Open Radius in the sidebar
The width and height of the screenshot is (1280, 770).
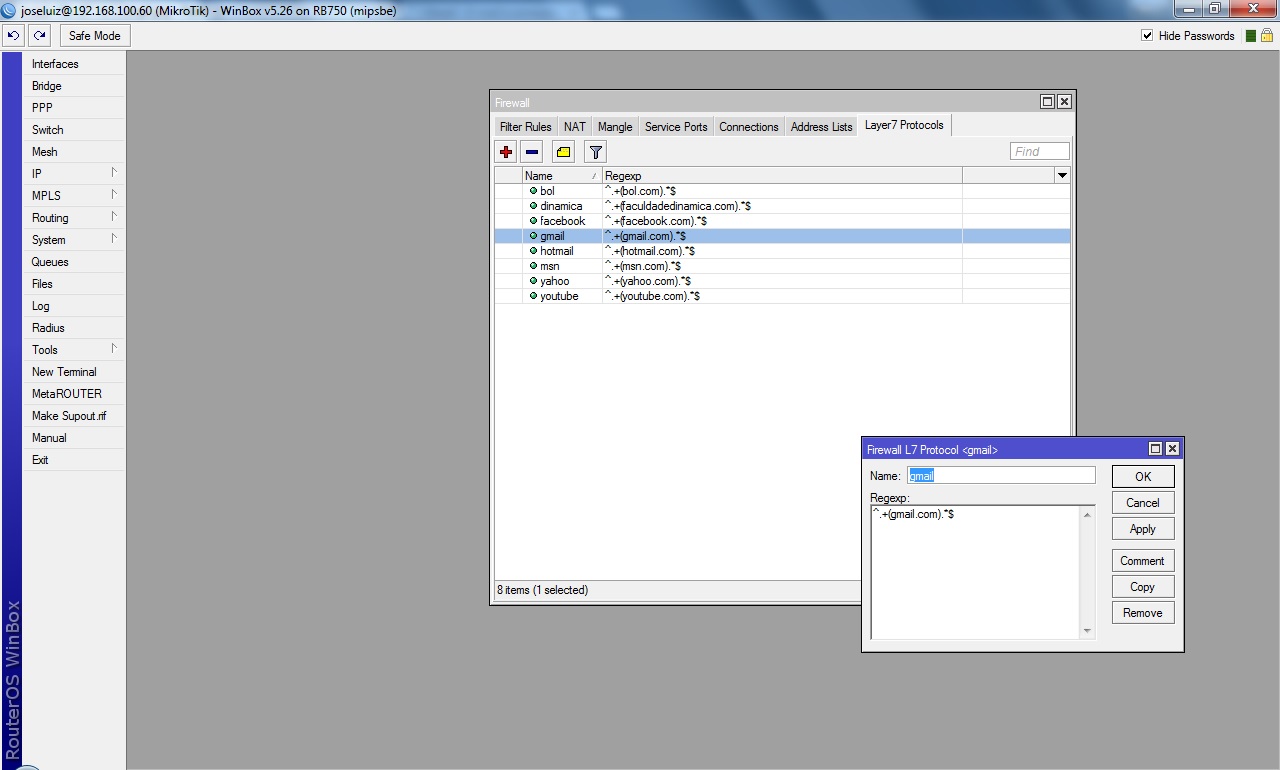[x=74, y=328]
